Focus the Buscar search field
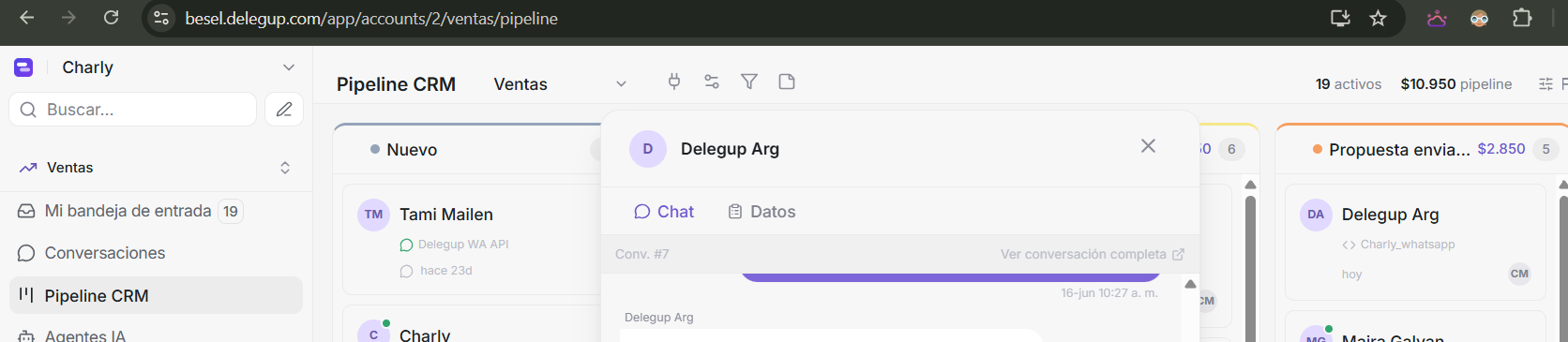Viewport: 1568px width, 342px height. pos(132,110)
